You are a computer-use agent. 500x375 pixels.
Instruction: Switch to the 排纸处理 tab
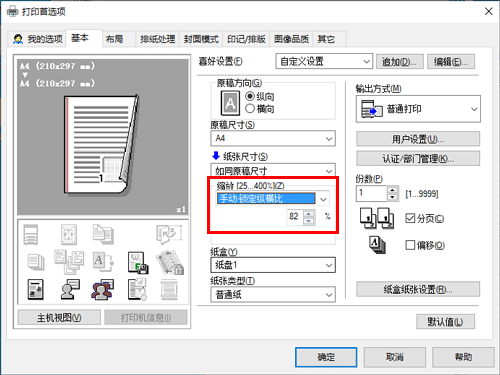(158, 39)
